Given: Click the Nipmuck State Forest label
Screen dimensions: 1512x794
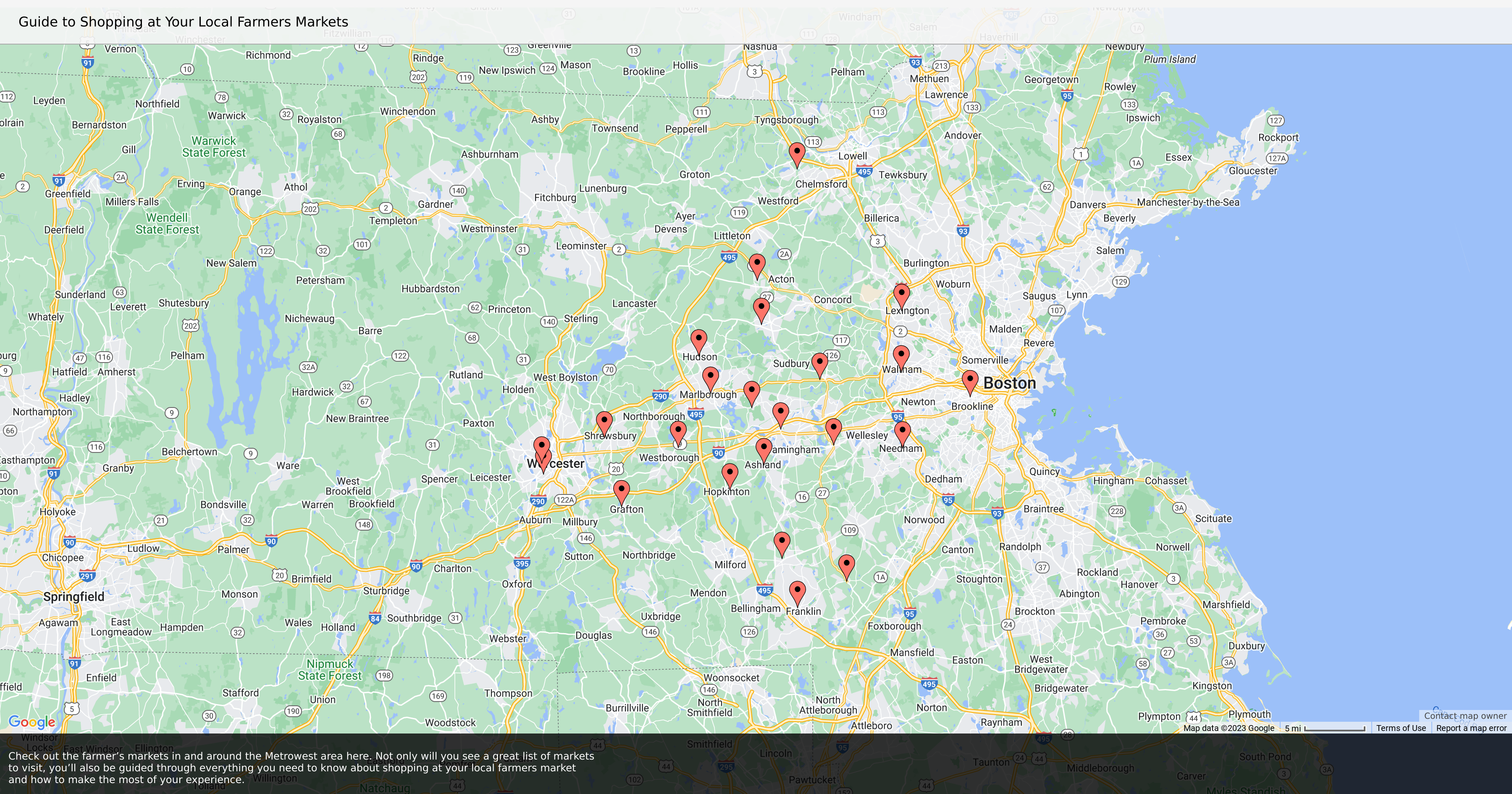Looking at the screenshot, I should point(330,670).
